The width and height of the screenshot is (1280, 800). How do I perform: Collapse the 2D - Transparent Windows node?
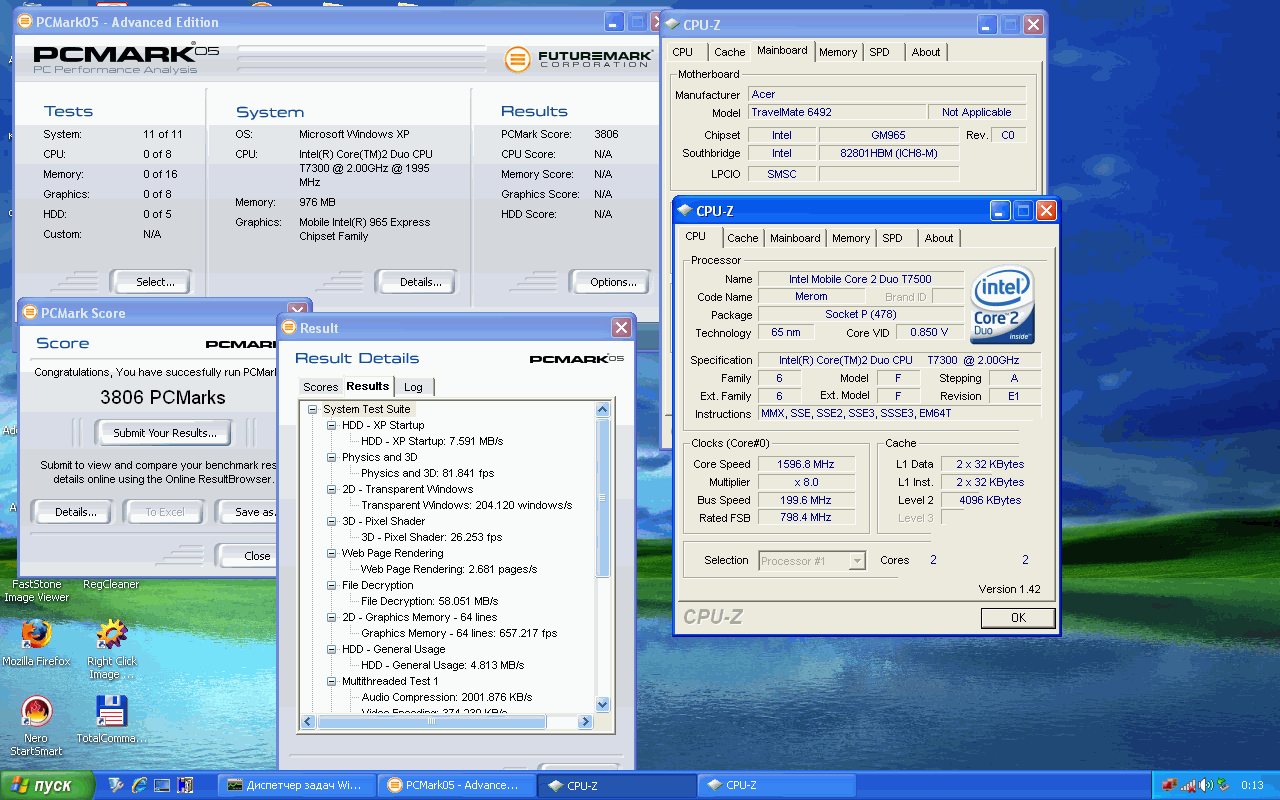(x=332, y=489)
